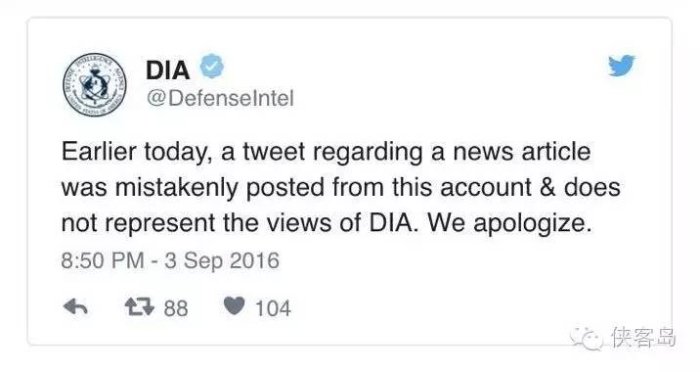Visit the @DefenseIntel handle link

pyautogui.click(x=220, y=98)
